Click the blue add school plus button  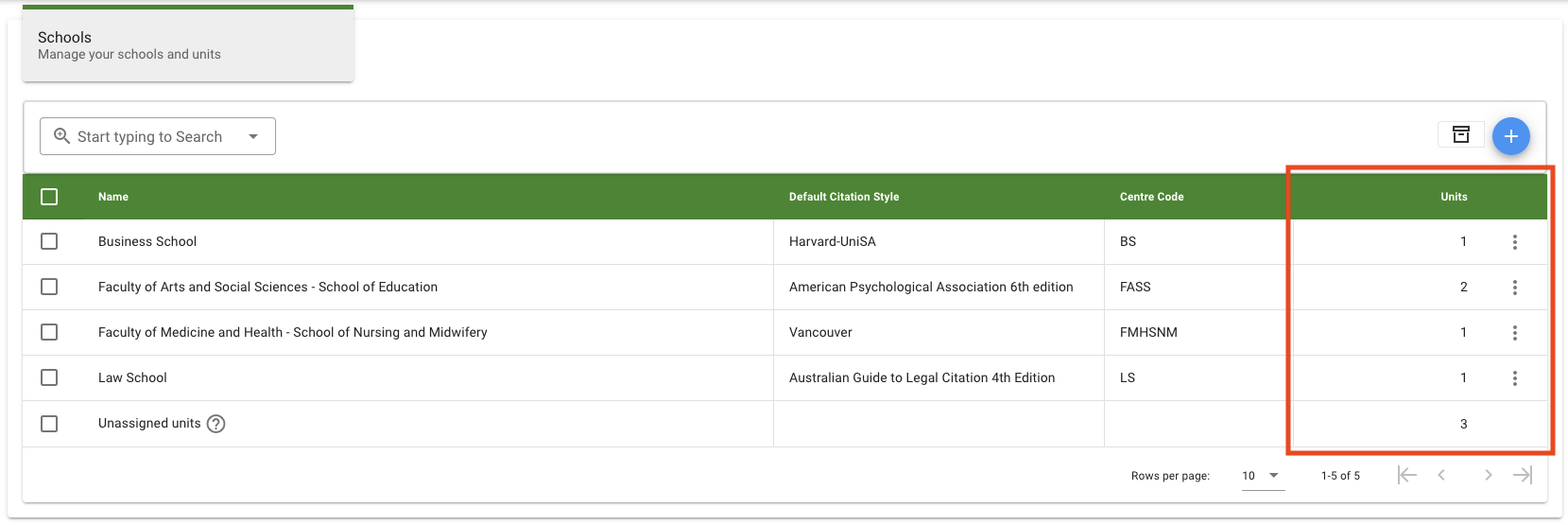click(1510, 136)
